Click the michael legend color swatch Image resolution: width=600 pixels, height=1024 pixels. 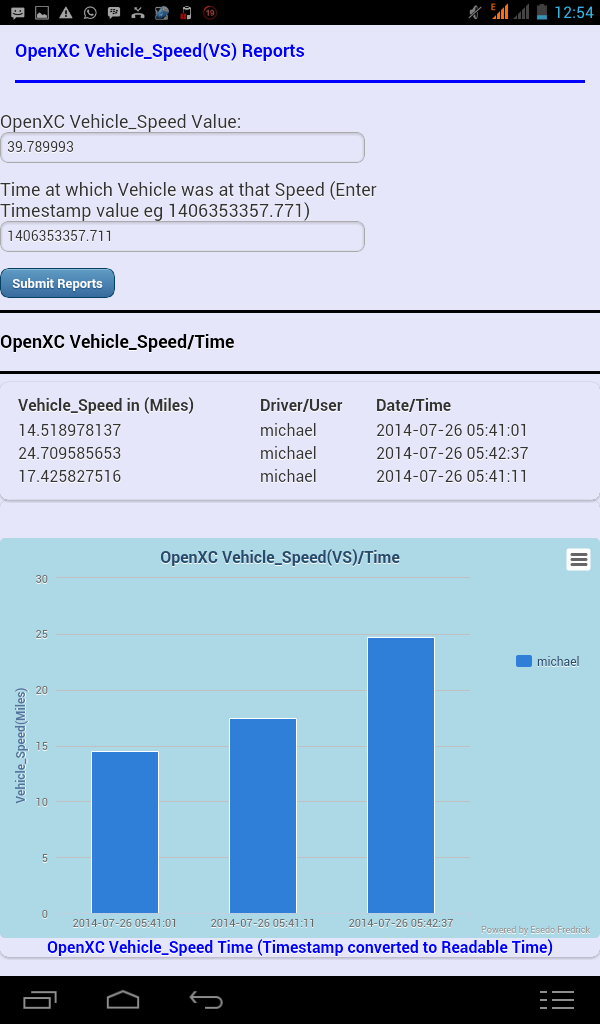524,661
